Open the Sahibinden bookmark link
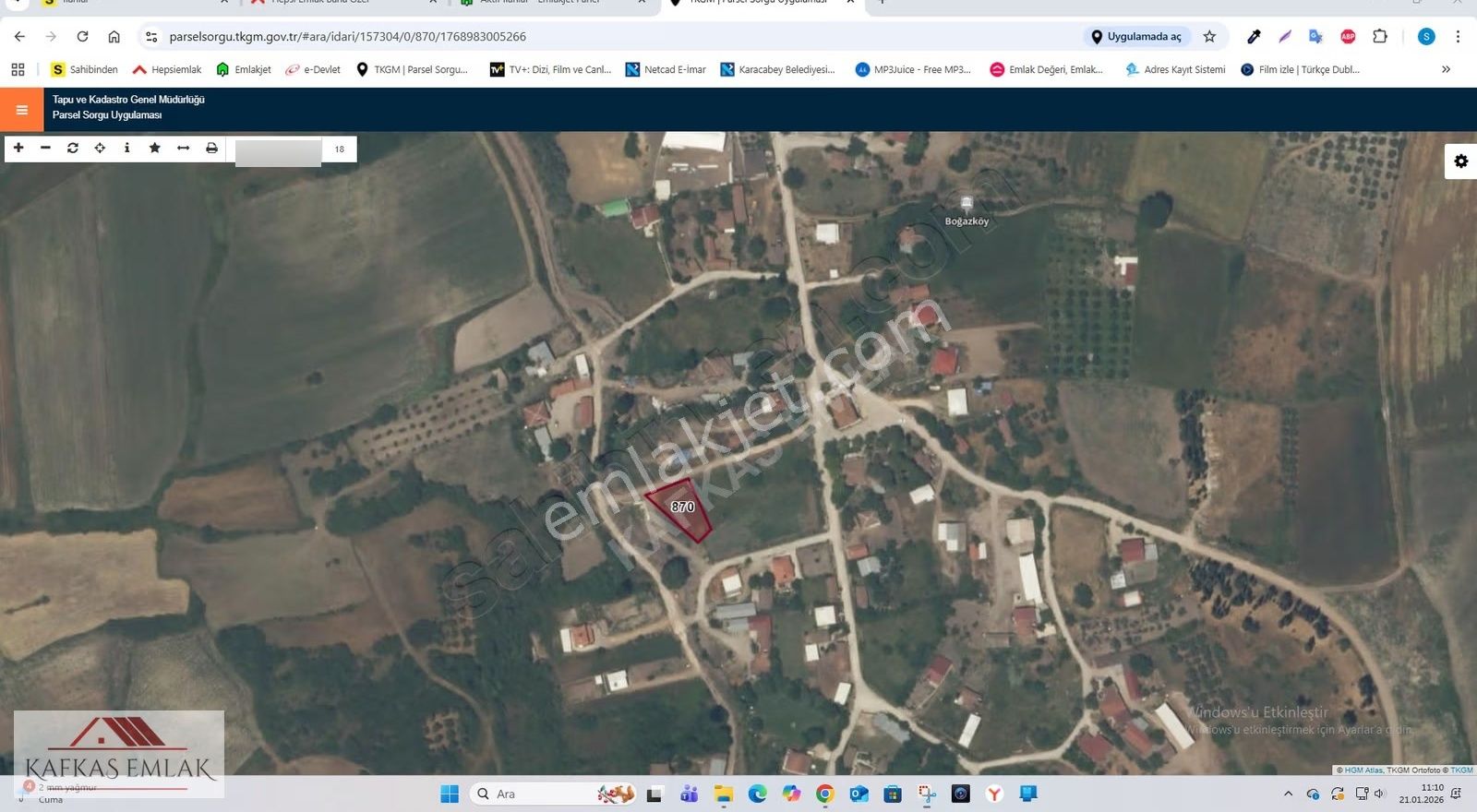Image resolution: width=1477 pixels, height=812 pixels. point(84,69)
